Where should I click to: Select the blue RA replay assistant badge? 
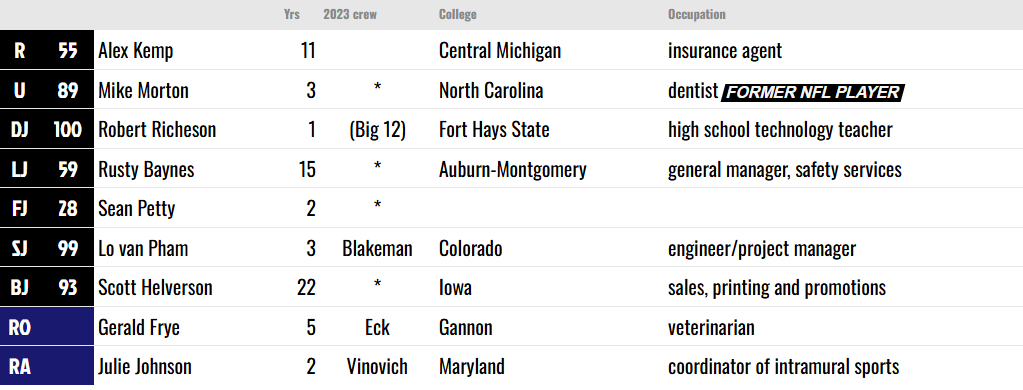point(47,366)
